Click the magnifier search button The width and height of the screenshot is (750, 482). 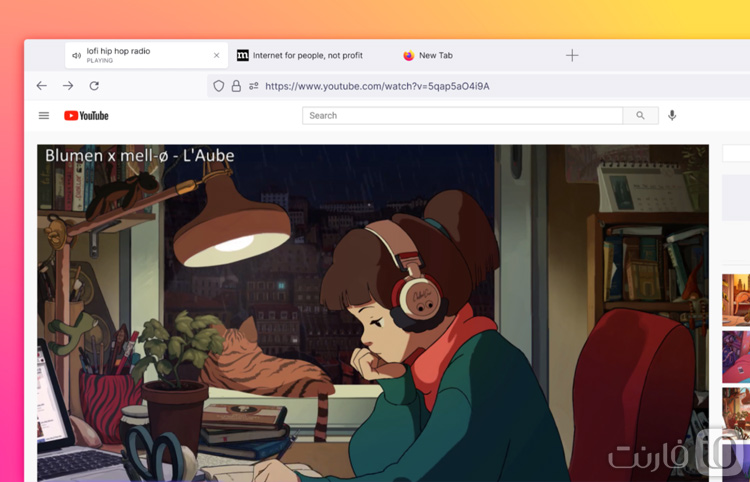pyautogui.click(x=640, y=115)
